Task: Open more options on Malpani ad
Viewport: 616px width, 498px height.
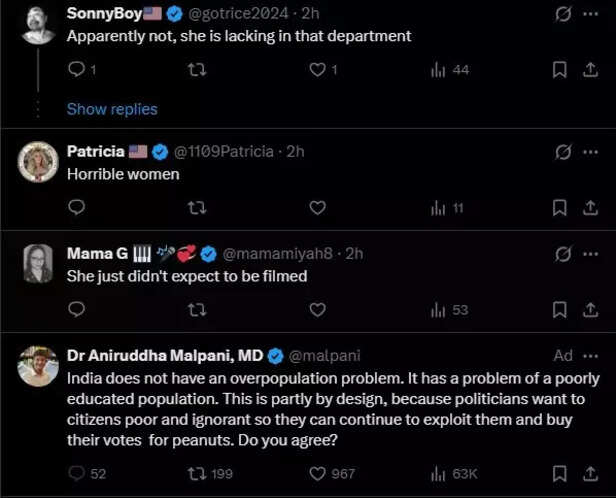Action: pos(589,355)
